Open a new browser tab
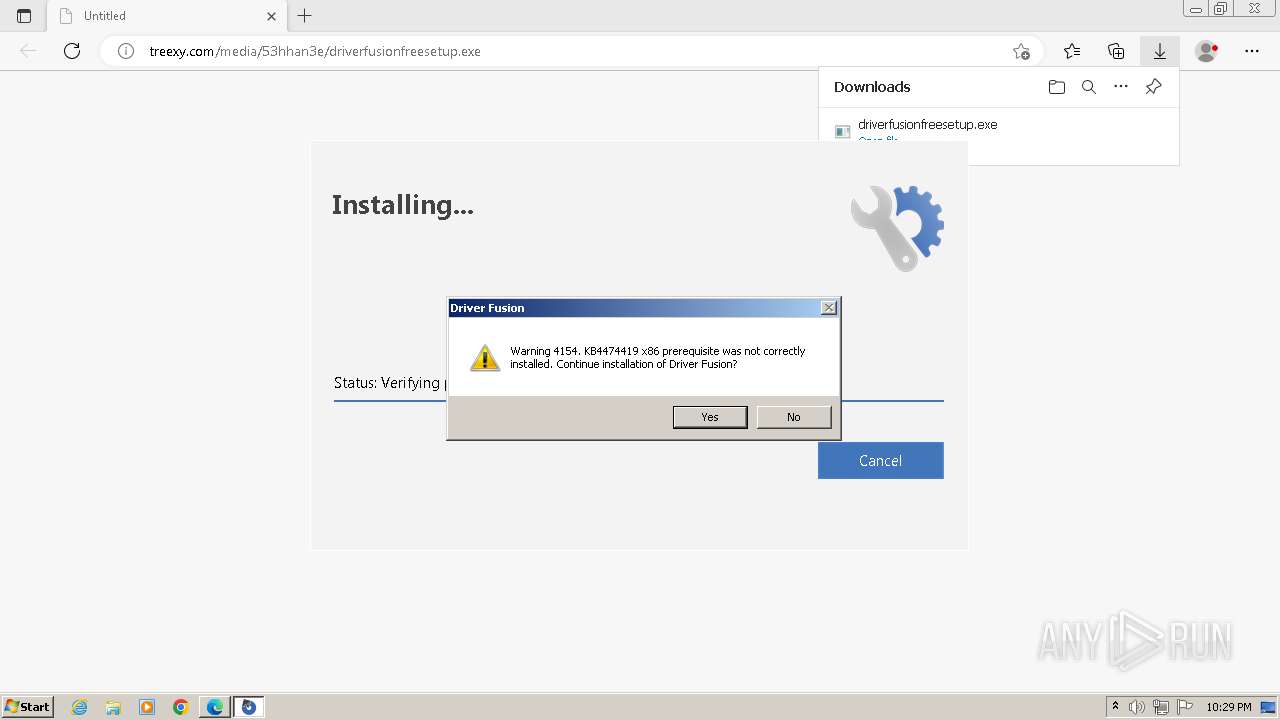This screenshot has height=720, width=1280. click(305, 16)
